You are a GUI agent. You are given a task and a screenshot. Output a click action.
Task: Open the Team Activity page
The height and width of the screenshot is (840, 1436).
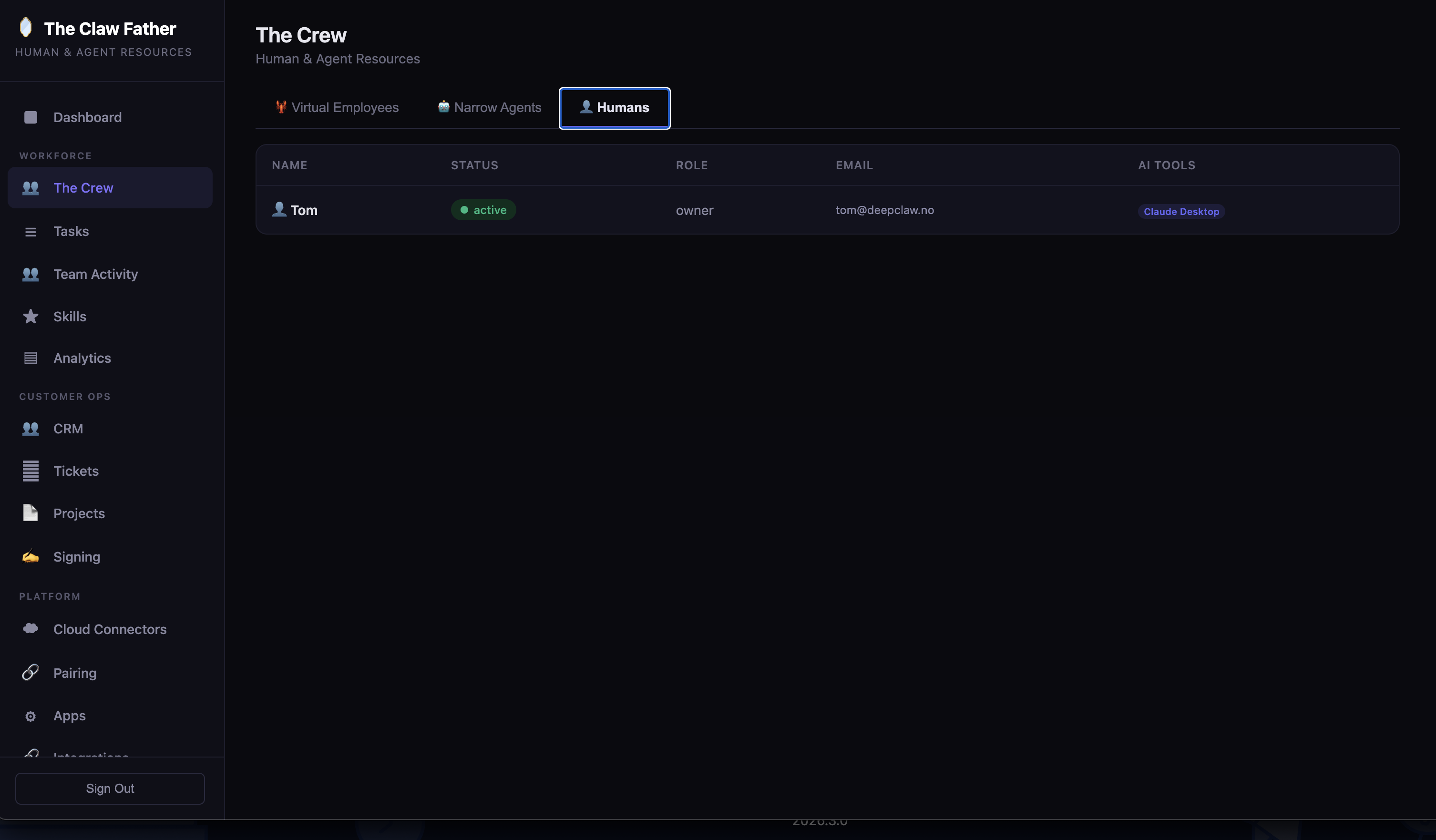click(95, 274)
